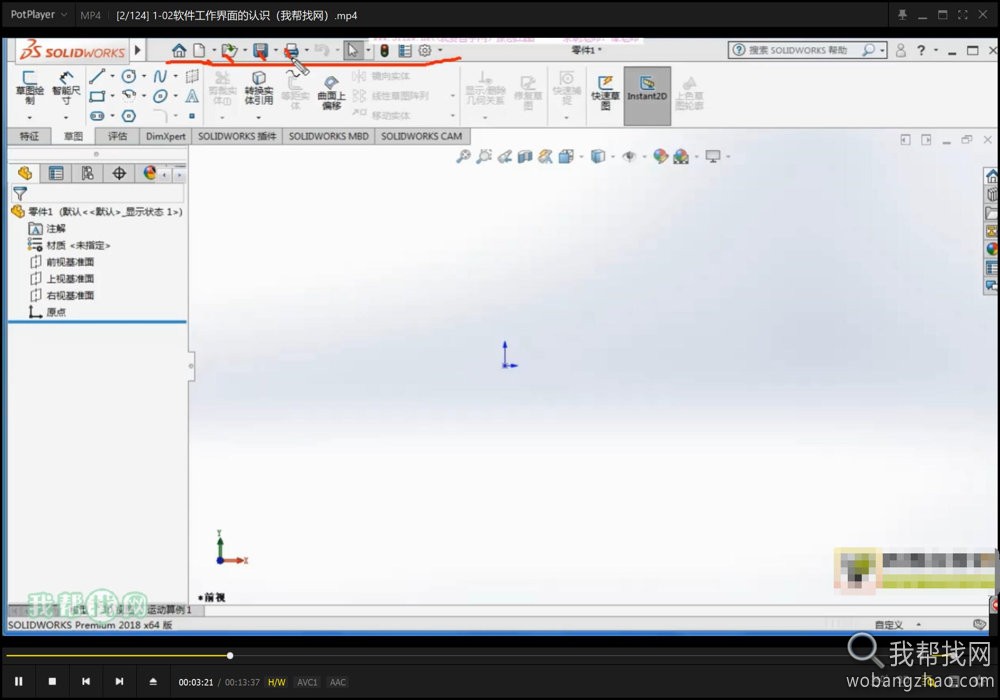
Task: Start the Sketch (草图绘制) tool
Action: (x=30, y=87)
